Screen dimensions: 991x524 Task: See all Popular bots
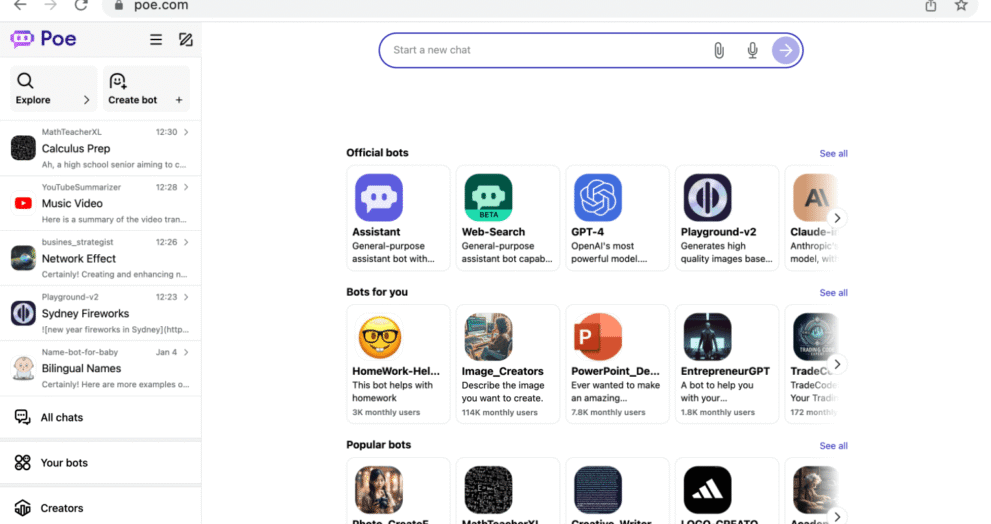[833, 446]
